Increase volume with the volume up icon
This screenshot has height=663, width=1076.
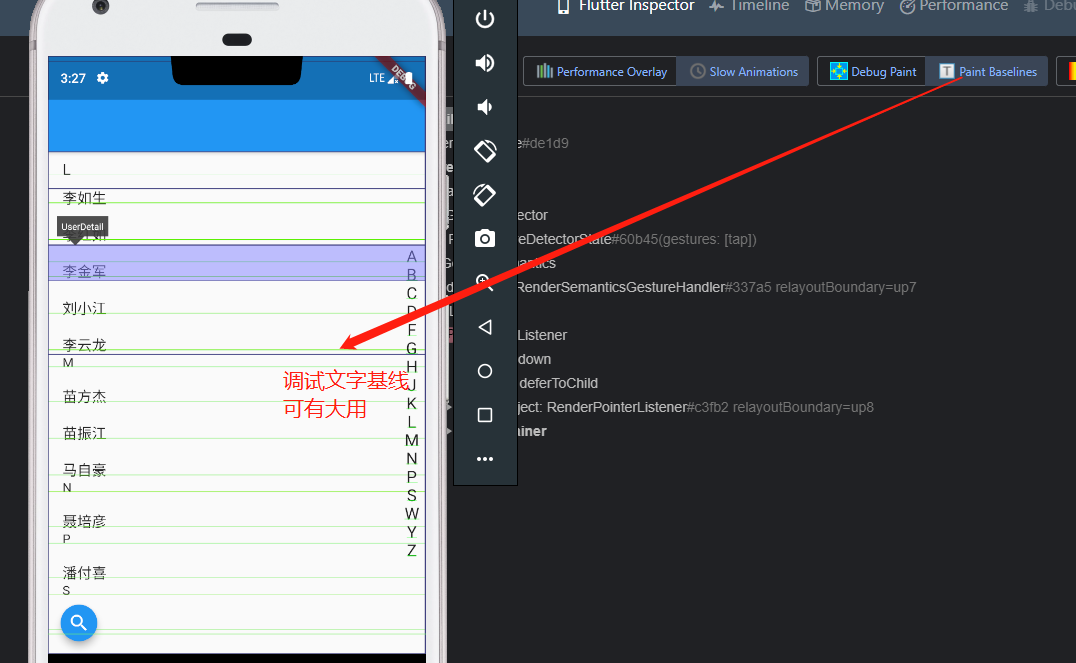click(485, 62)
